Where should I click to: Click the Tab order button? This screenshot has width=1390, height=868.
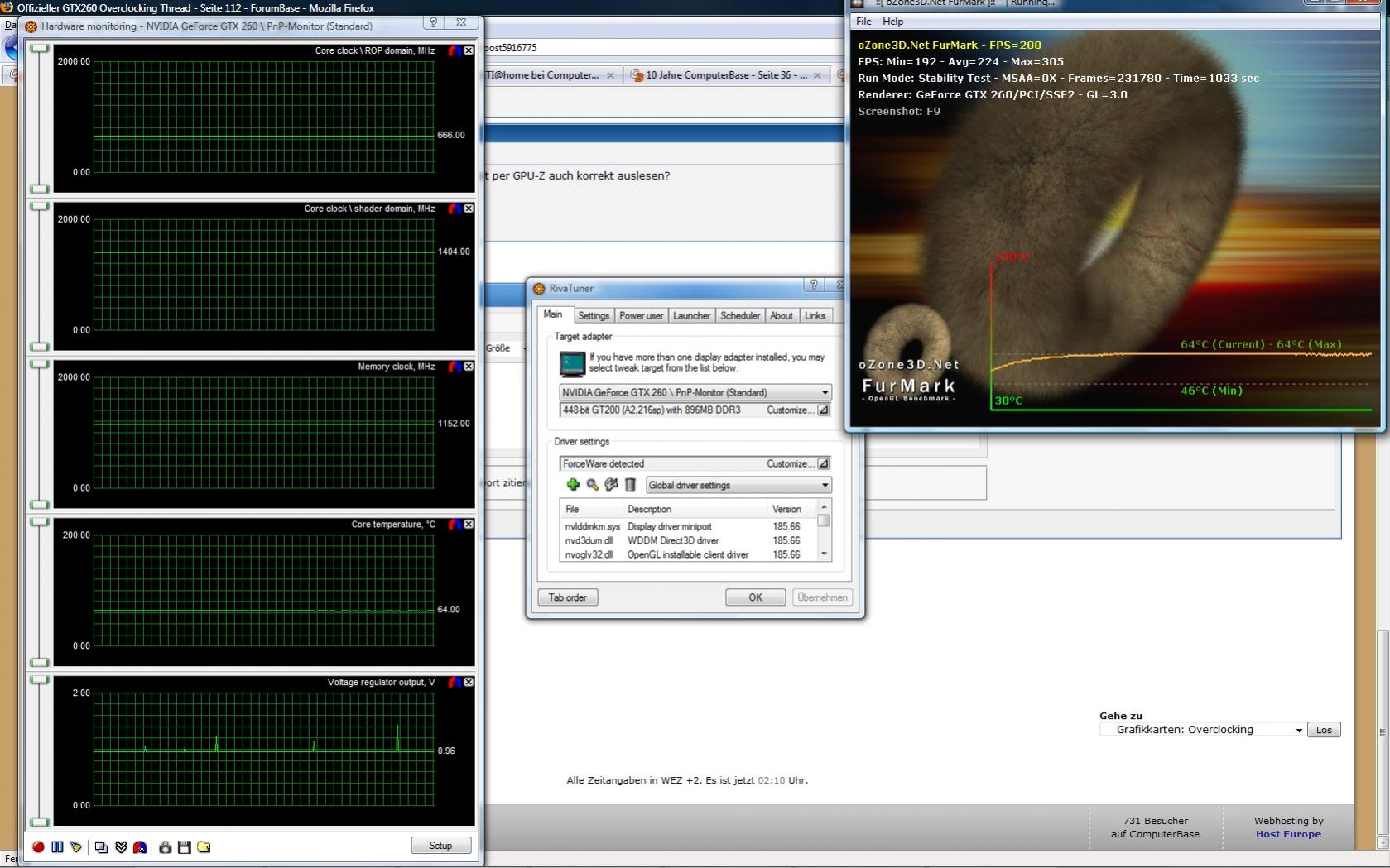[568, 597]
